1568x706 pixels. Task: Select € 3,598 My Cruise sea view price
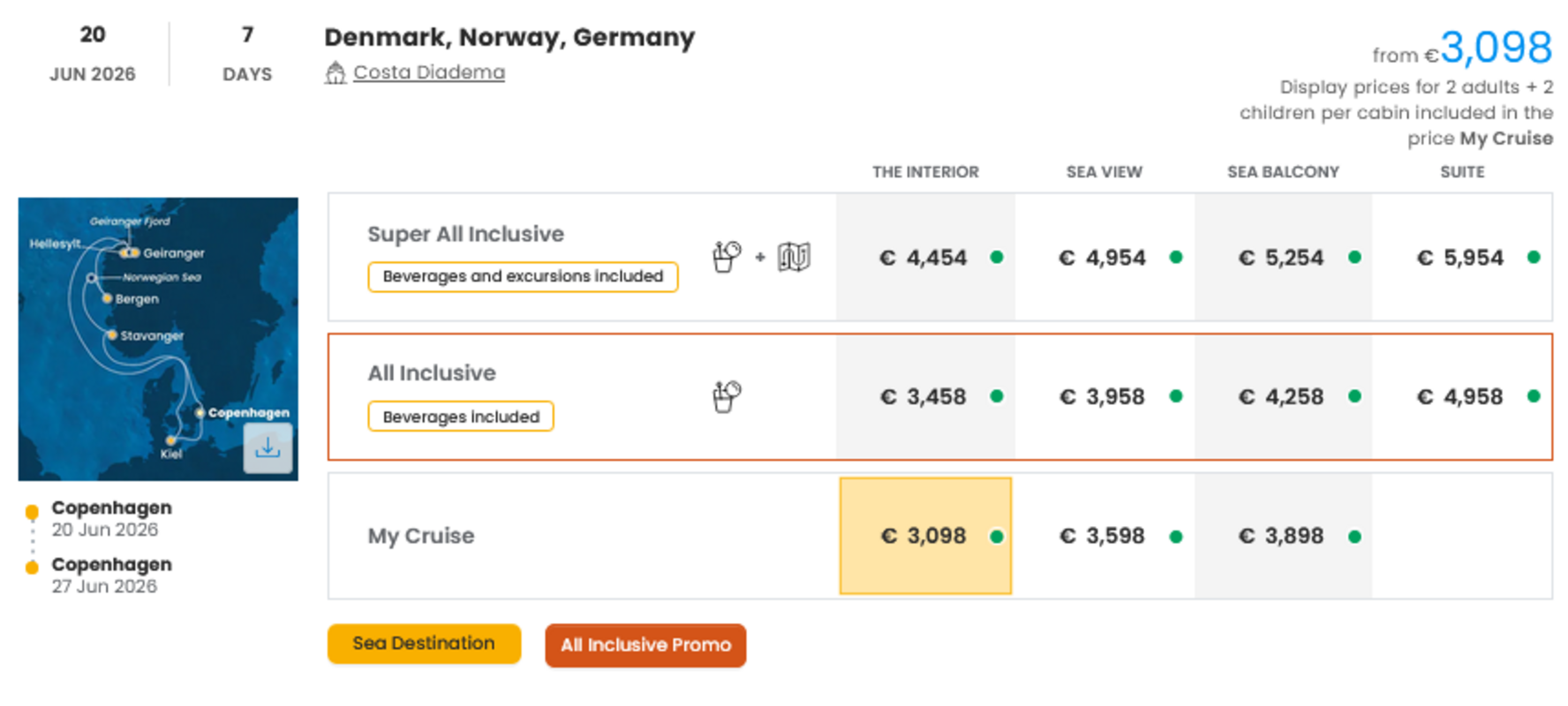[x=1104, y=536]
